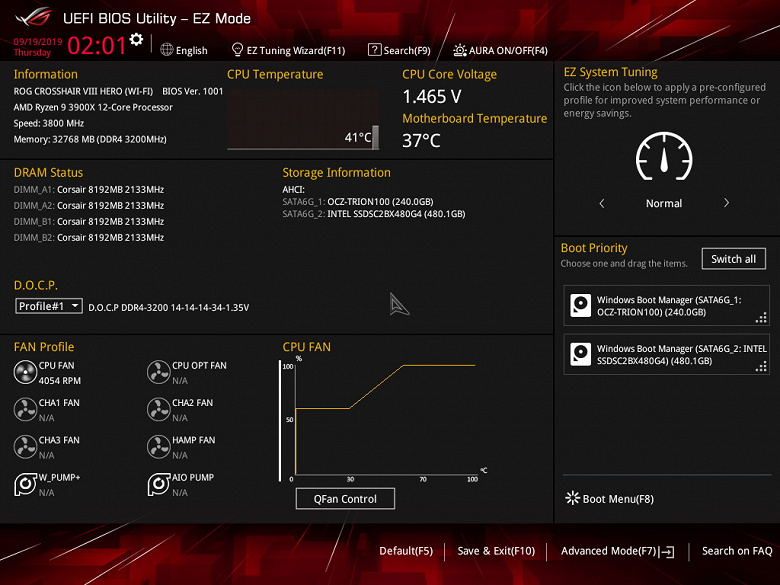The width and height of the screenshot is (780, 585).
Task: Click the 09/19/2019 date text
Action: [x=38, y=41]
